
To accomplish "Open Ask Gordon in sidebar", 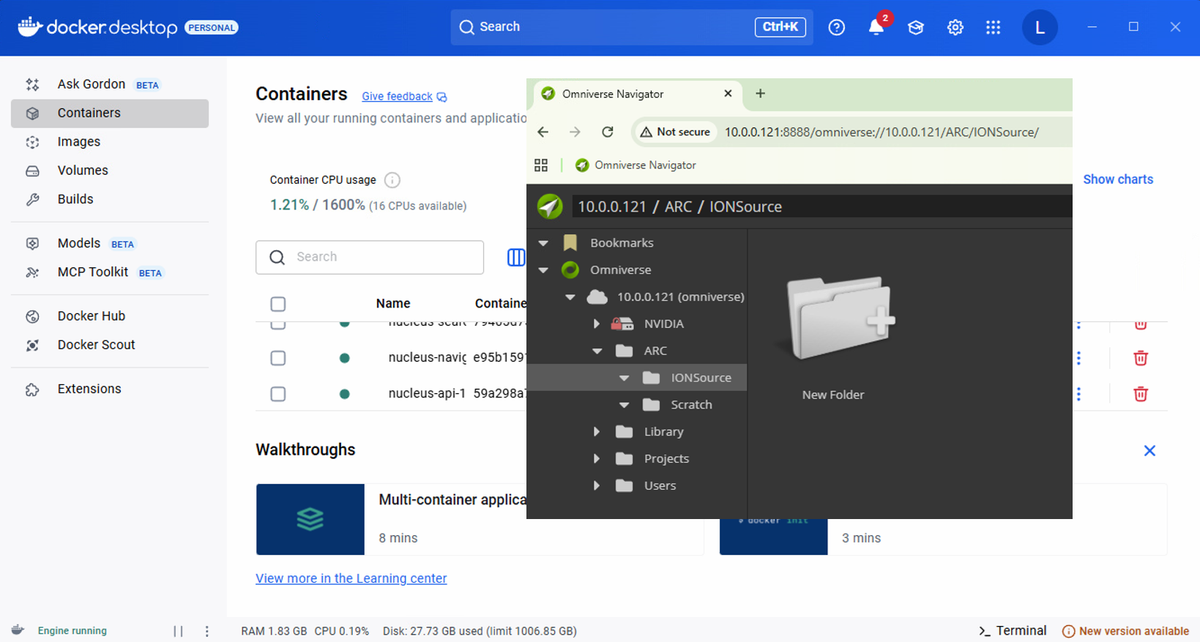I will tap(110, 84).
